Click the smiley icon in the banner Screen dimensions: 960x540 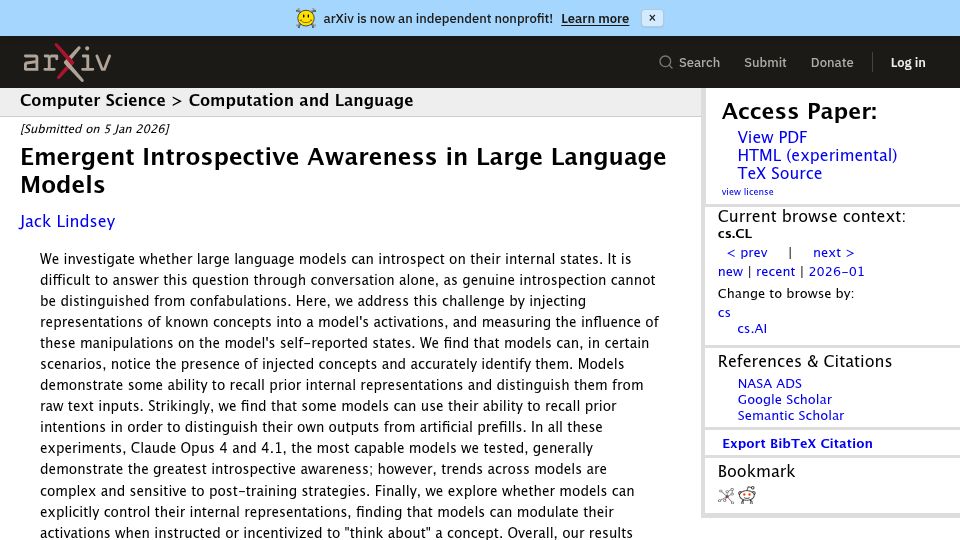click(306, 18)
